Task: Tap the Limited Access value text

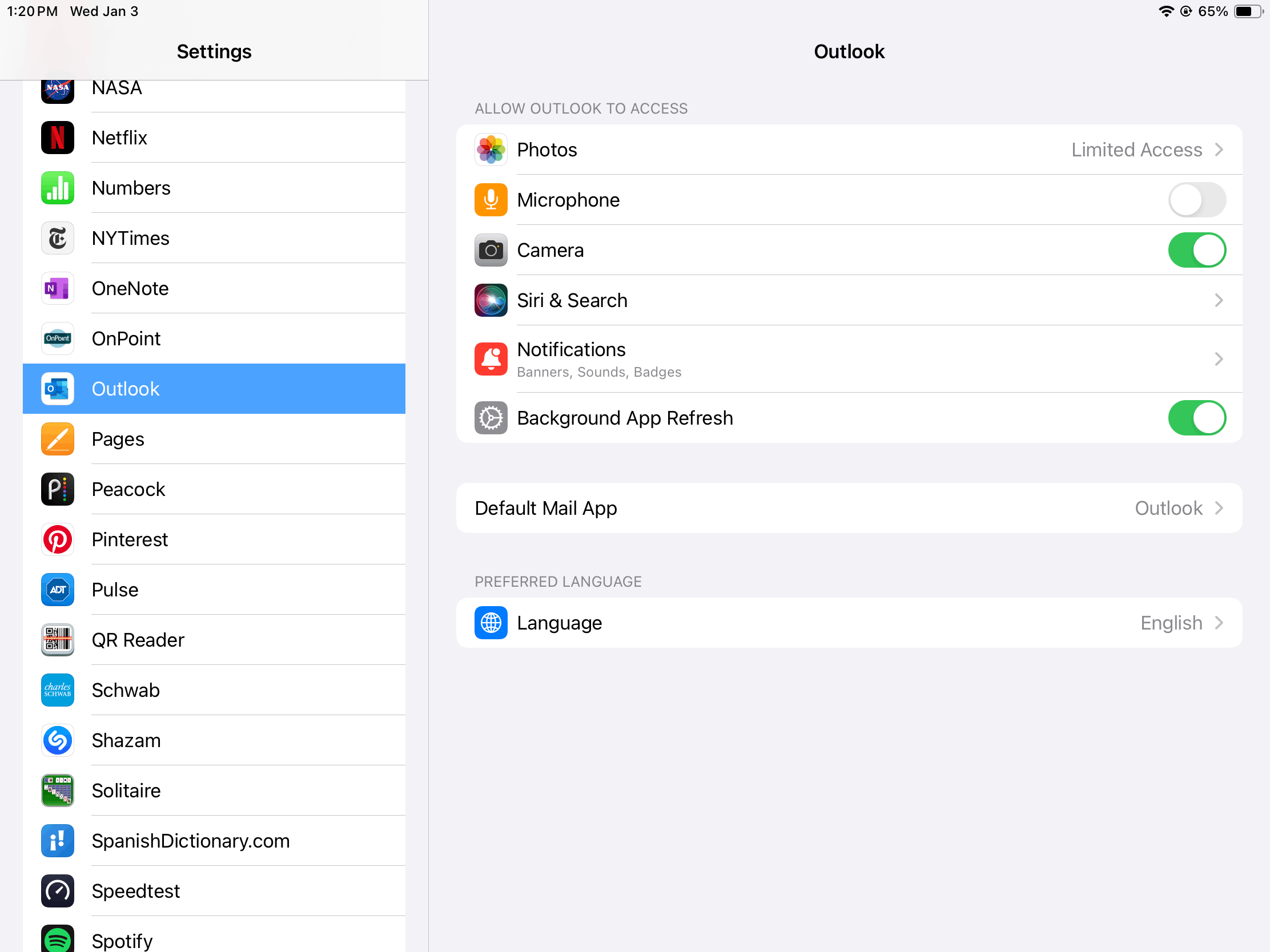Action: click(1136, 150)
